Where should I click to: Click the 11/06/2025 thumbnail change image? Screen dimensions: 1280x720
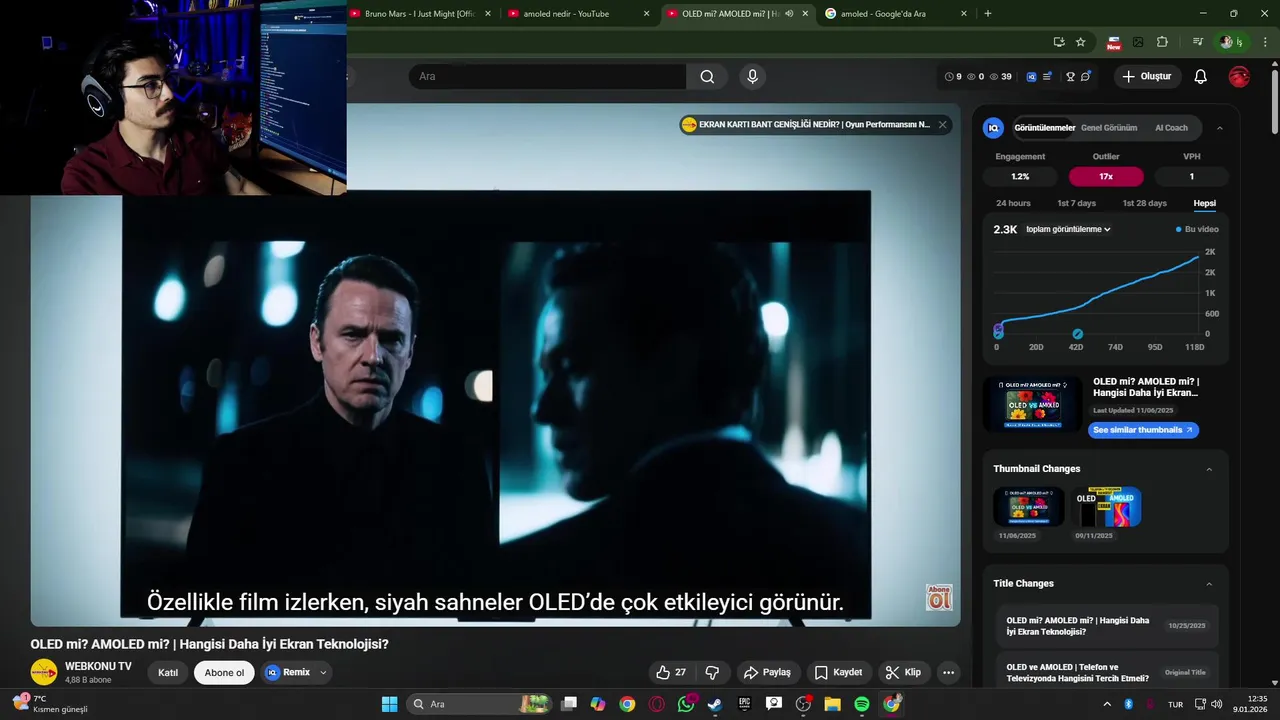click(1029, 507)
